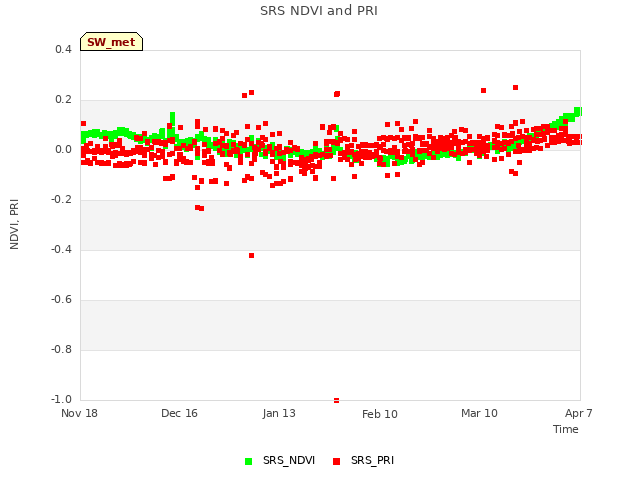Click the -0.2 y-axis tick label
This screenshot has height=480, width=640.
pos(61,200)
